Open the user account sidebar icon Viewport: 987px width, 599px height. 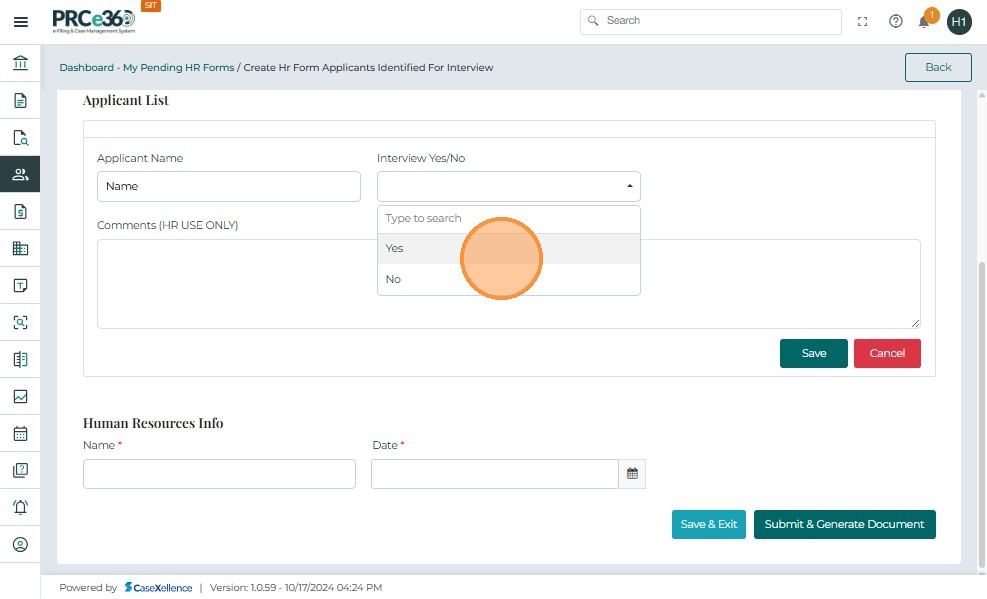20,544
